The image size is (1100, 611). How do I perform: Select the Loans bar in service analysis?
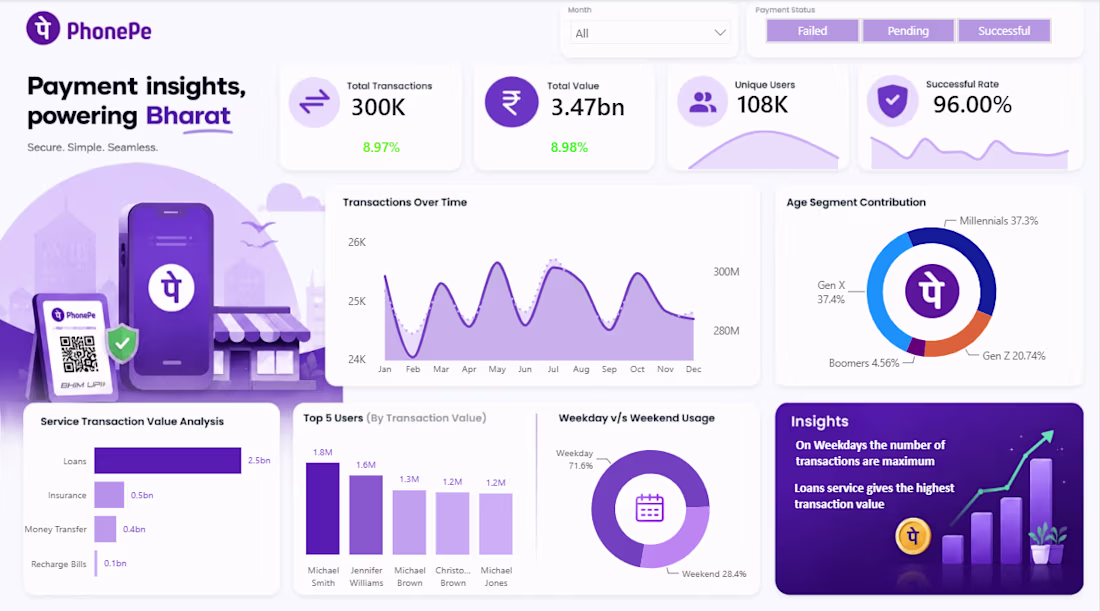168,461
